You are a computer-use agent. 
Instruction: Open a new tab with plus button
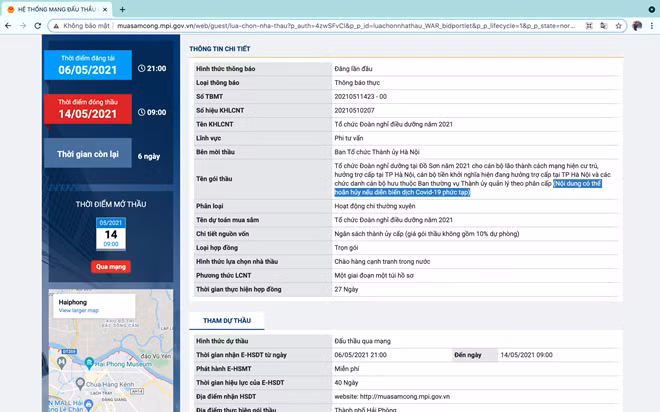point(122,9)
